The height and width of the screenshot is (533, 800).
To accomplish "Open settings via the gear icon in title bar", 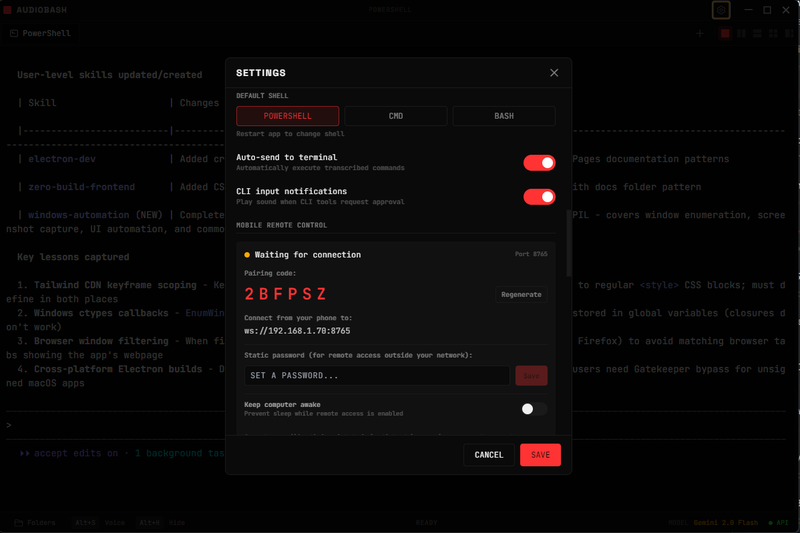I will (x=721, y=10).
